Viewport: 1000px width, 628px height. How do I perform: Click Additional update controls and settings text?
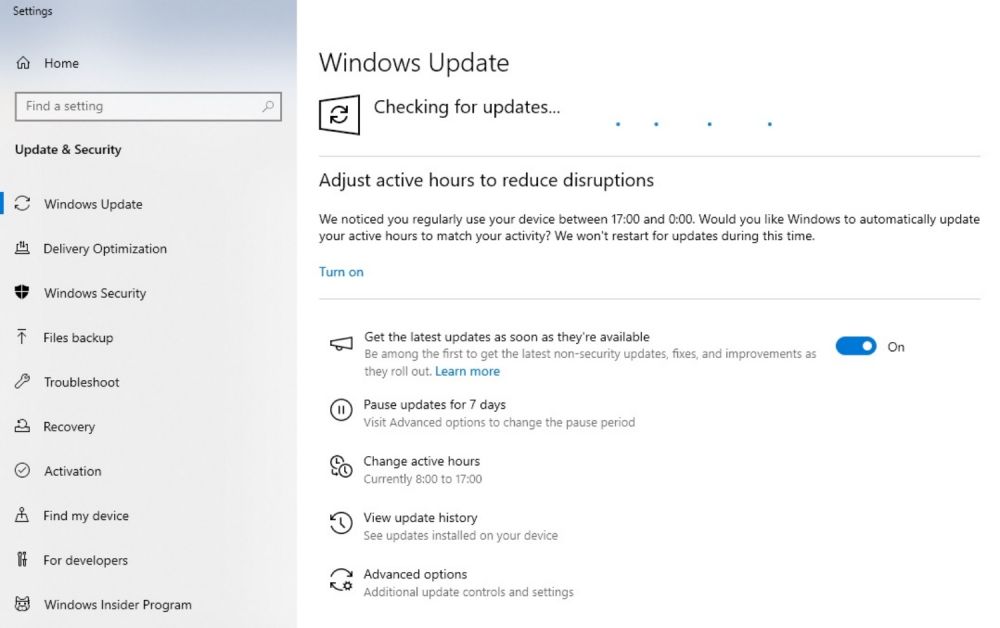(x=469, y=592)
